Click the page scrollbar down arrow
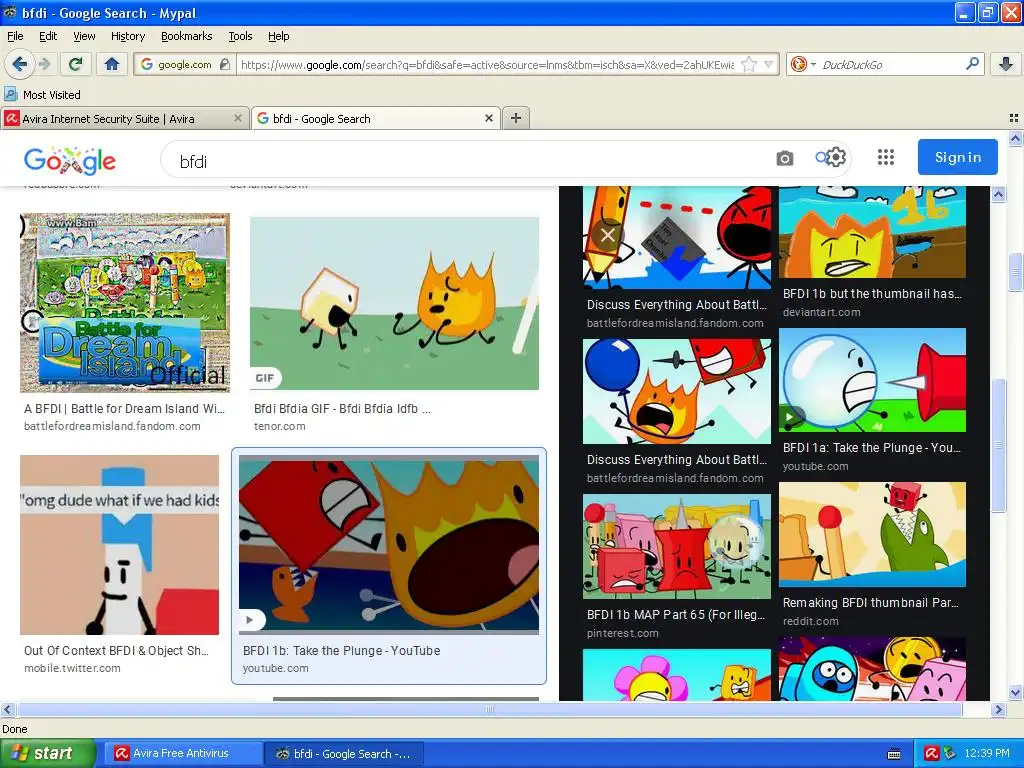Viewport: 1024px width, 768px height. coord(1015,692)
